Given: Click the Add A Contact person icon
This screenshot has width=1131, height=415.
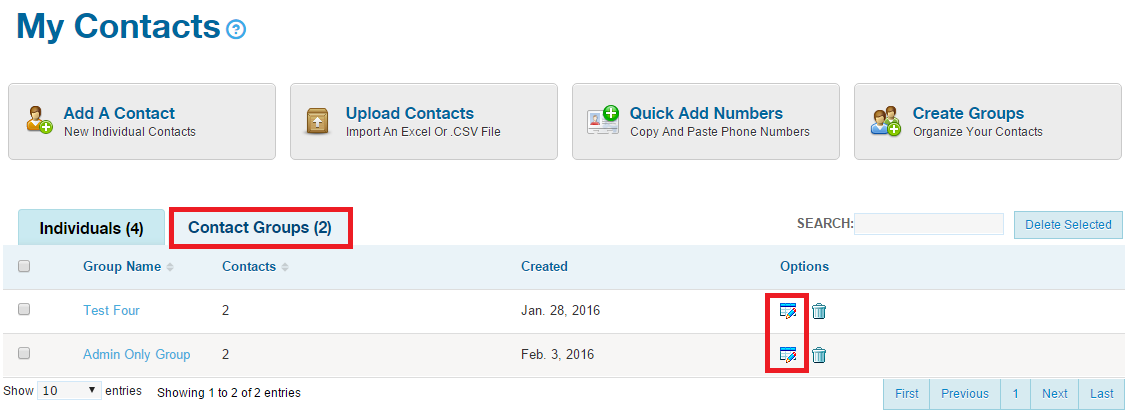Looking at the screenshot, I should pos(39,120).
